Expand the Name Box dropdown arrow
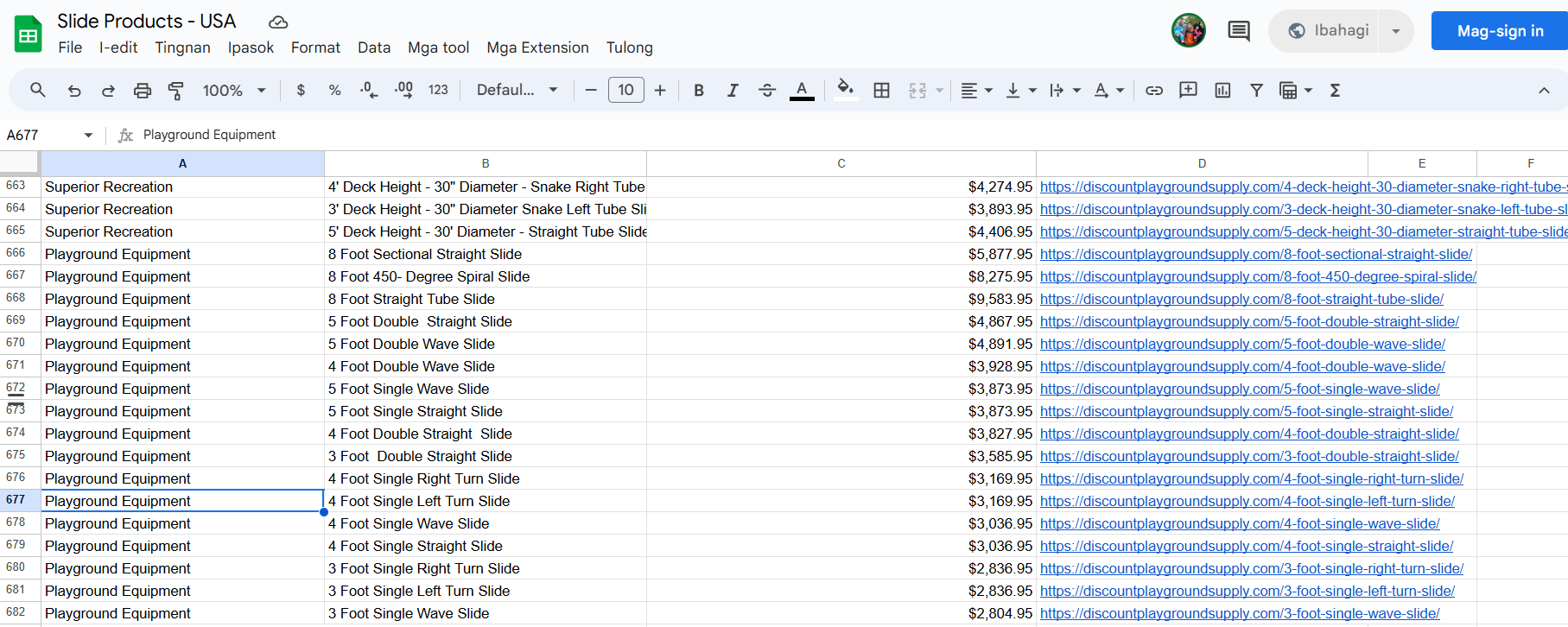The width and height of the screenshot is (1568, 627). point(88,135)
